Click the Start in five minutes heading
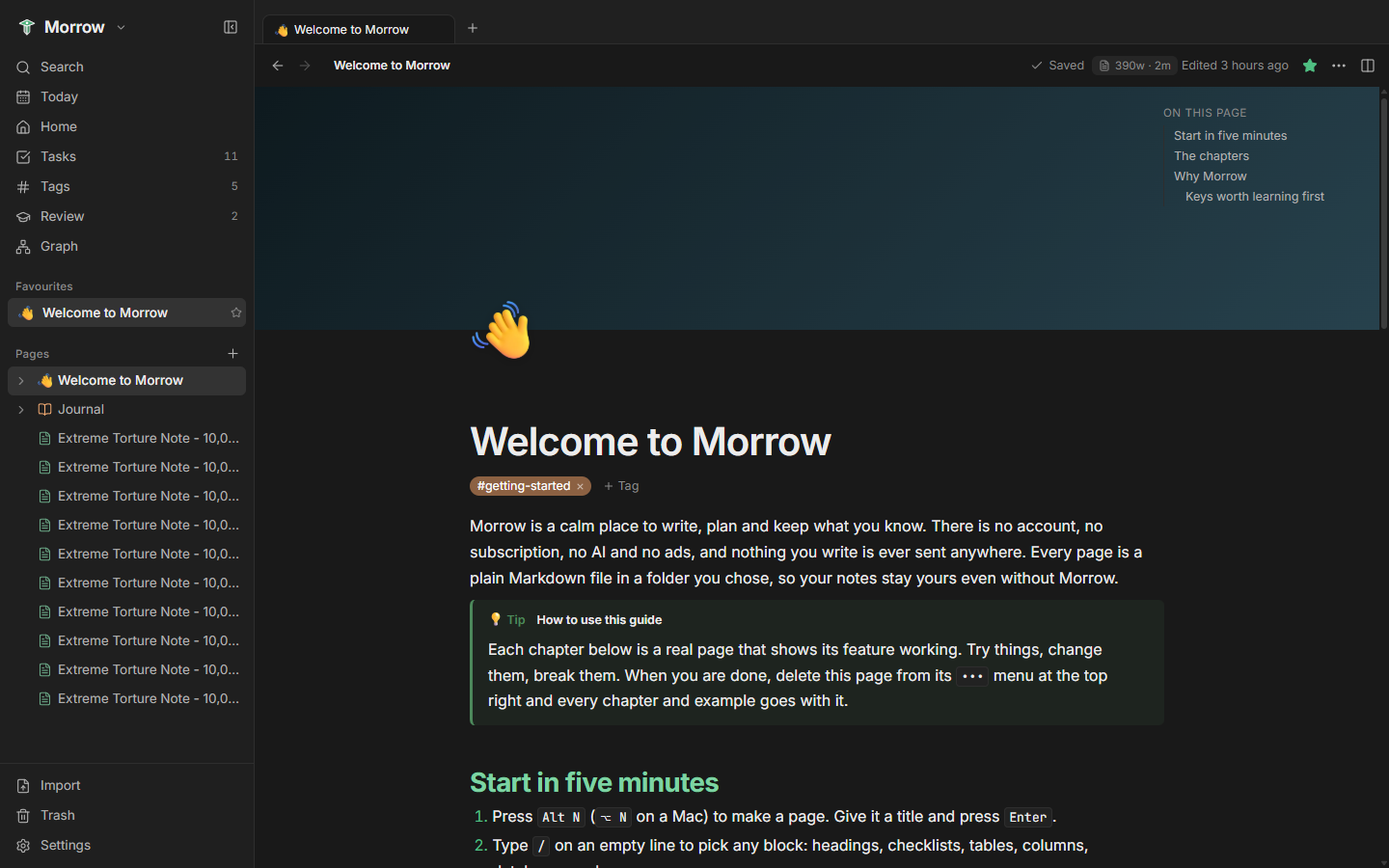The height and width of the screenshot is (868, 1389). [x=594, y=782]
